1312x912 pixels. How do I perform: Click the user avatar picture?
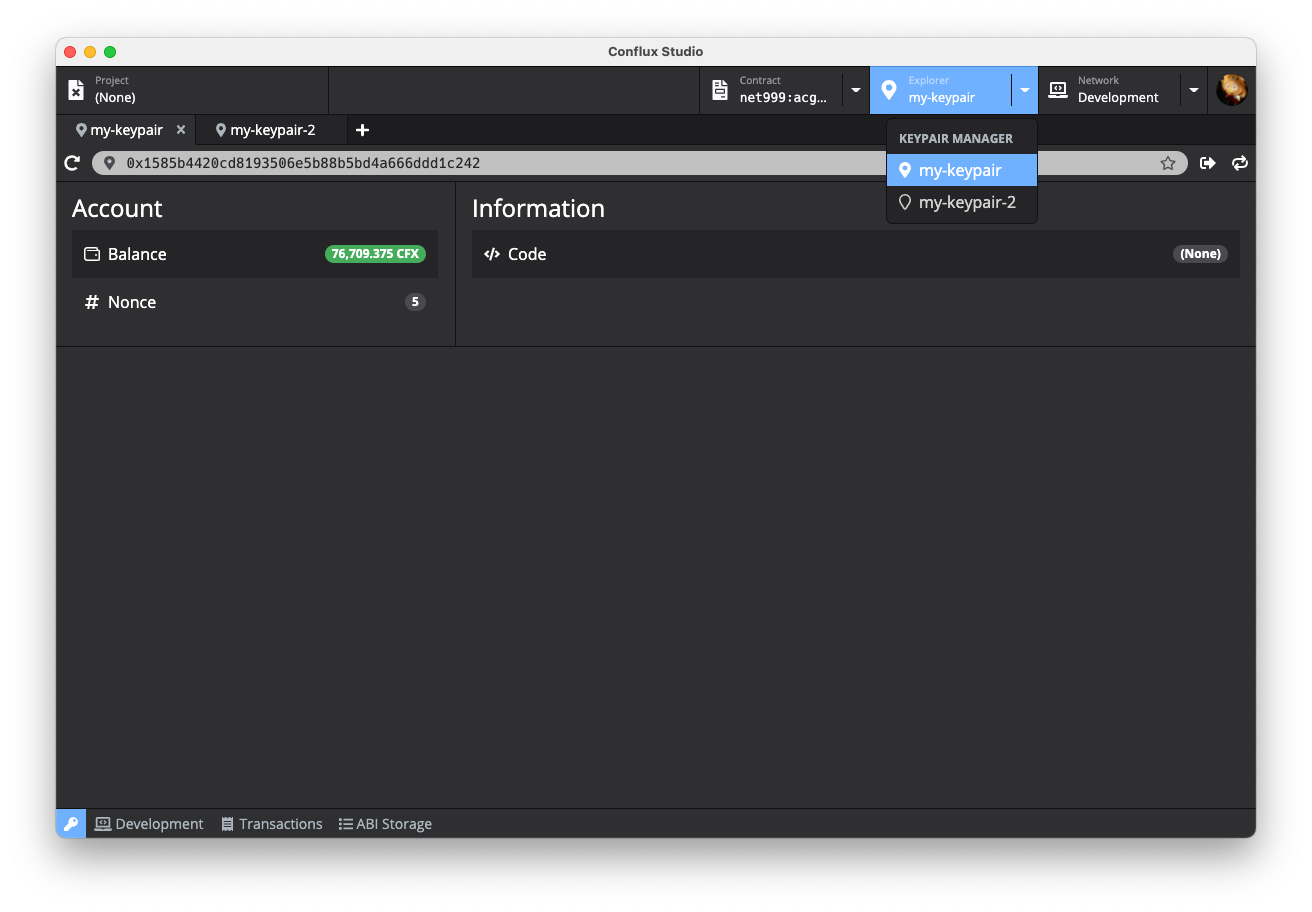tap(1232, 90)
